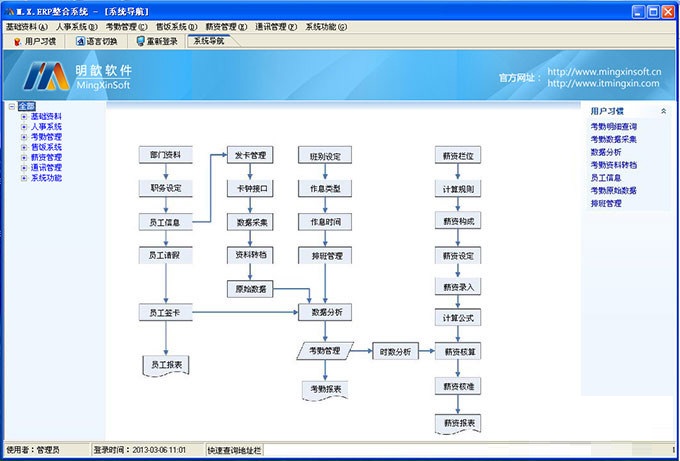Click the 薪资栏位 flowchart box
The height and width of the screenshot is (461, 680).
click(x=458, y=155)
